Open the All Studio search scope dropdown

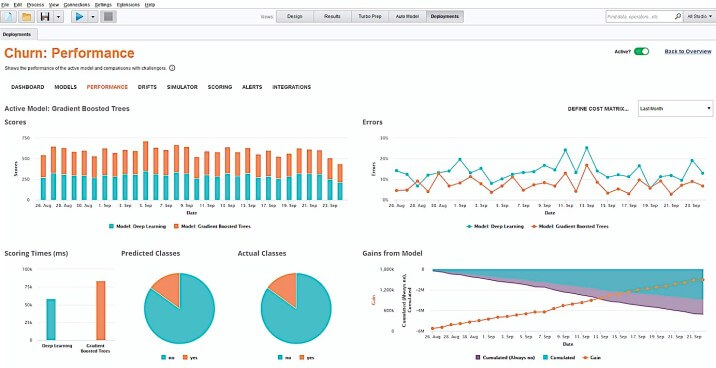[x=699, y=16]
